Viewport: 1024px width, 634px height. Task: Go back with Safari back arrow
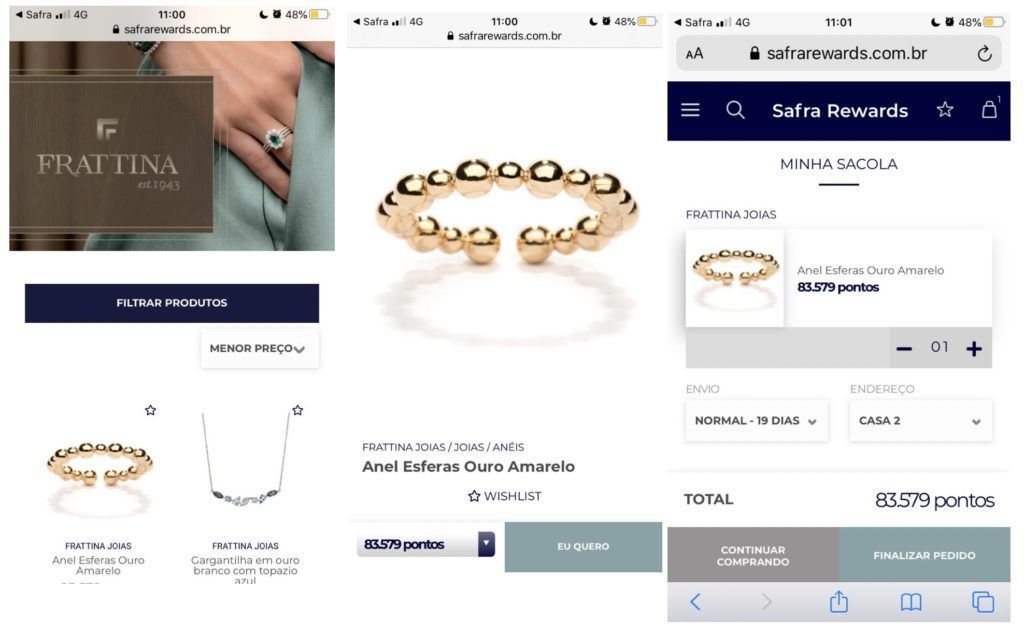696,601
